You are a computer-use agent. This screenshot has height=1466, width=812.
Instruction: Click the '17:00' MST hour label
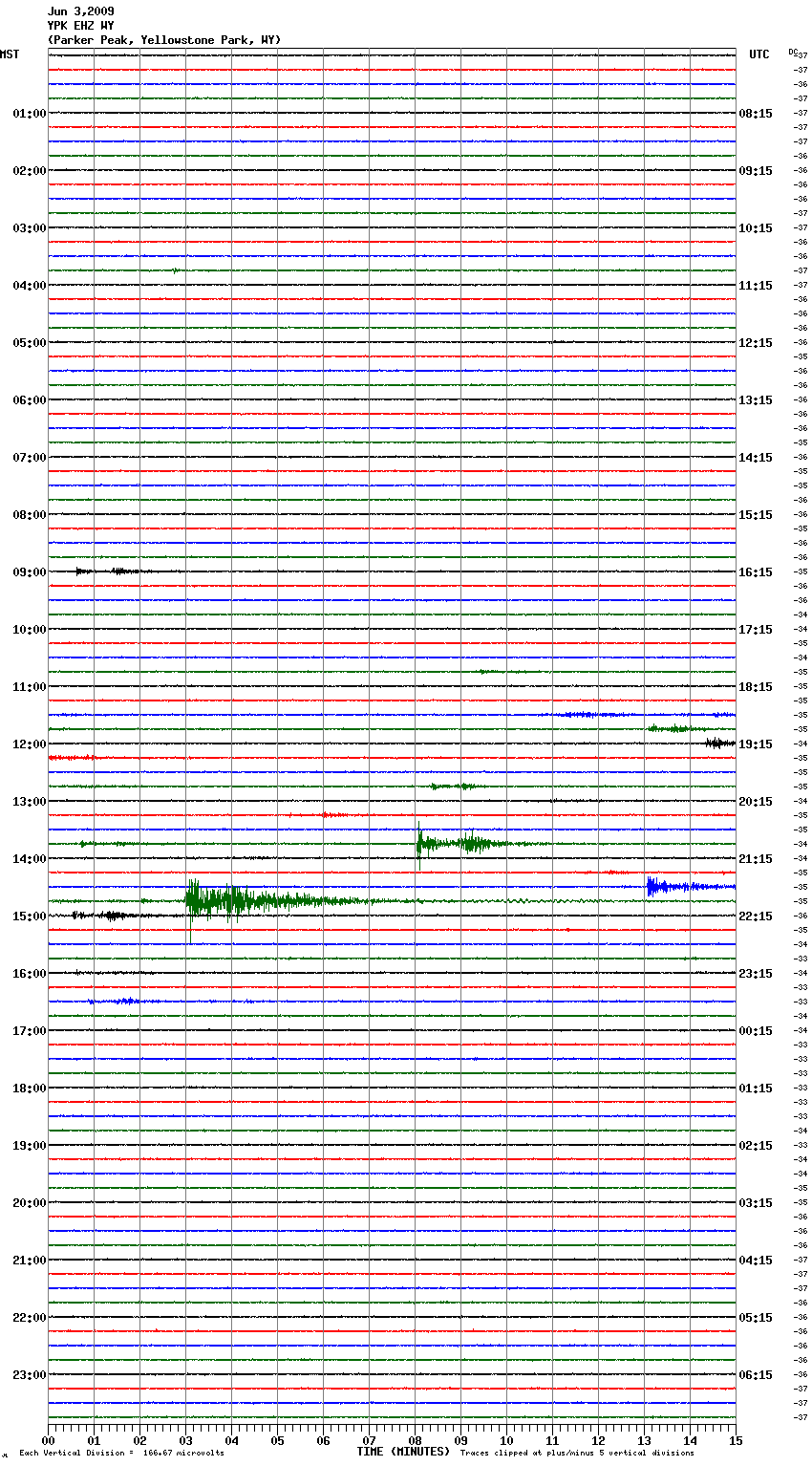click(30, 1031)
